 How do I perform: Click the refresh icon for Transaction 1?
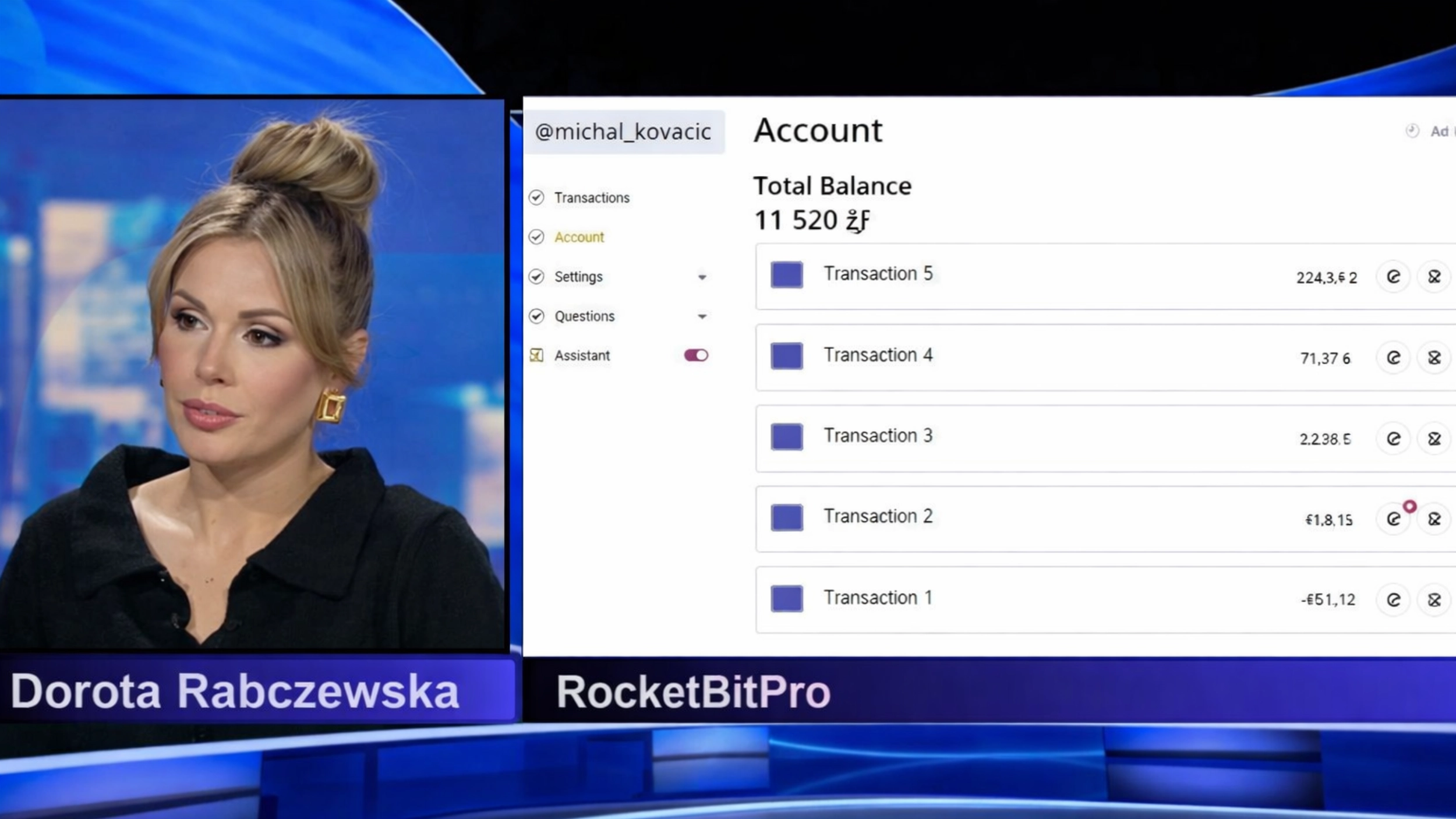tap(1393, 600)
